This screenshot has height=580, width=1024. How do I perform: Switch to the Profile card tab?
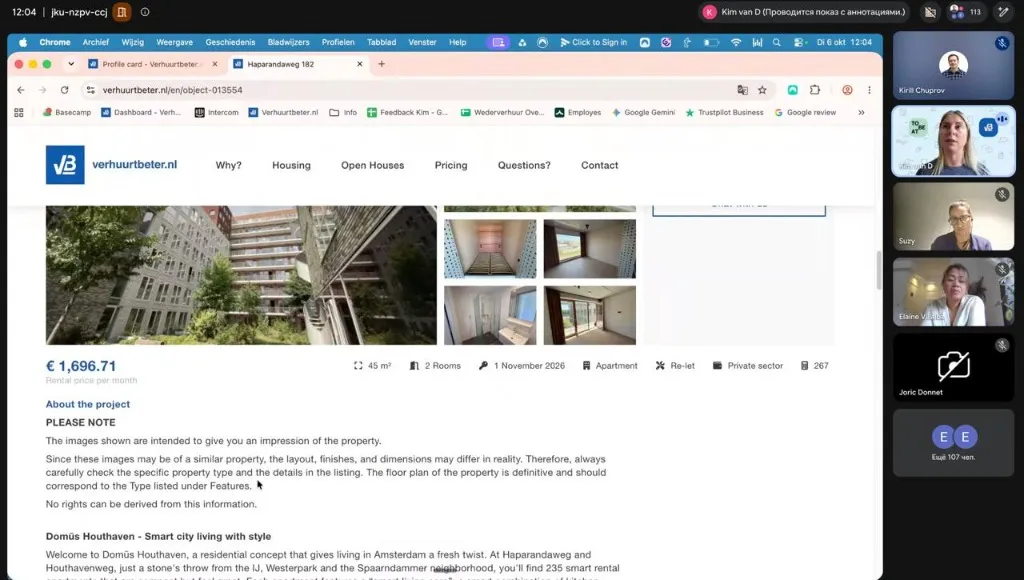tap(150, 64)
